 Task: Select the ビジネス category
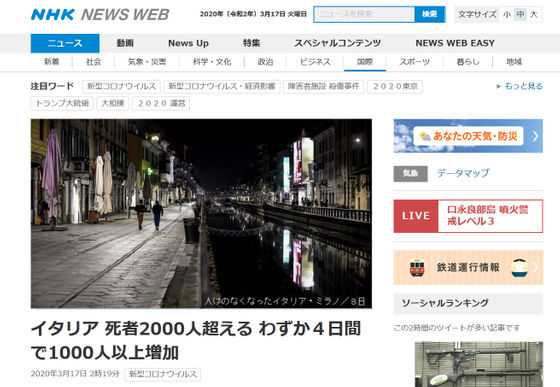point(315,62)
